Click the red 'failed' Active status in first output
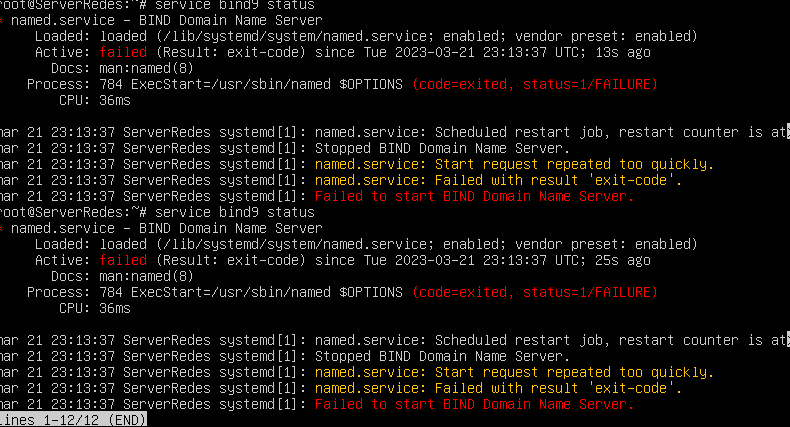This screenshot has height=427, width=790. click(x=123, y=52)
